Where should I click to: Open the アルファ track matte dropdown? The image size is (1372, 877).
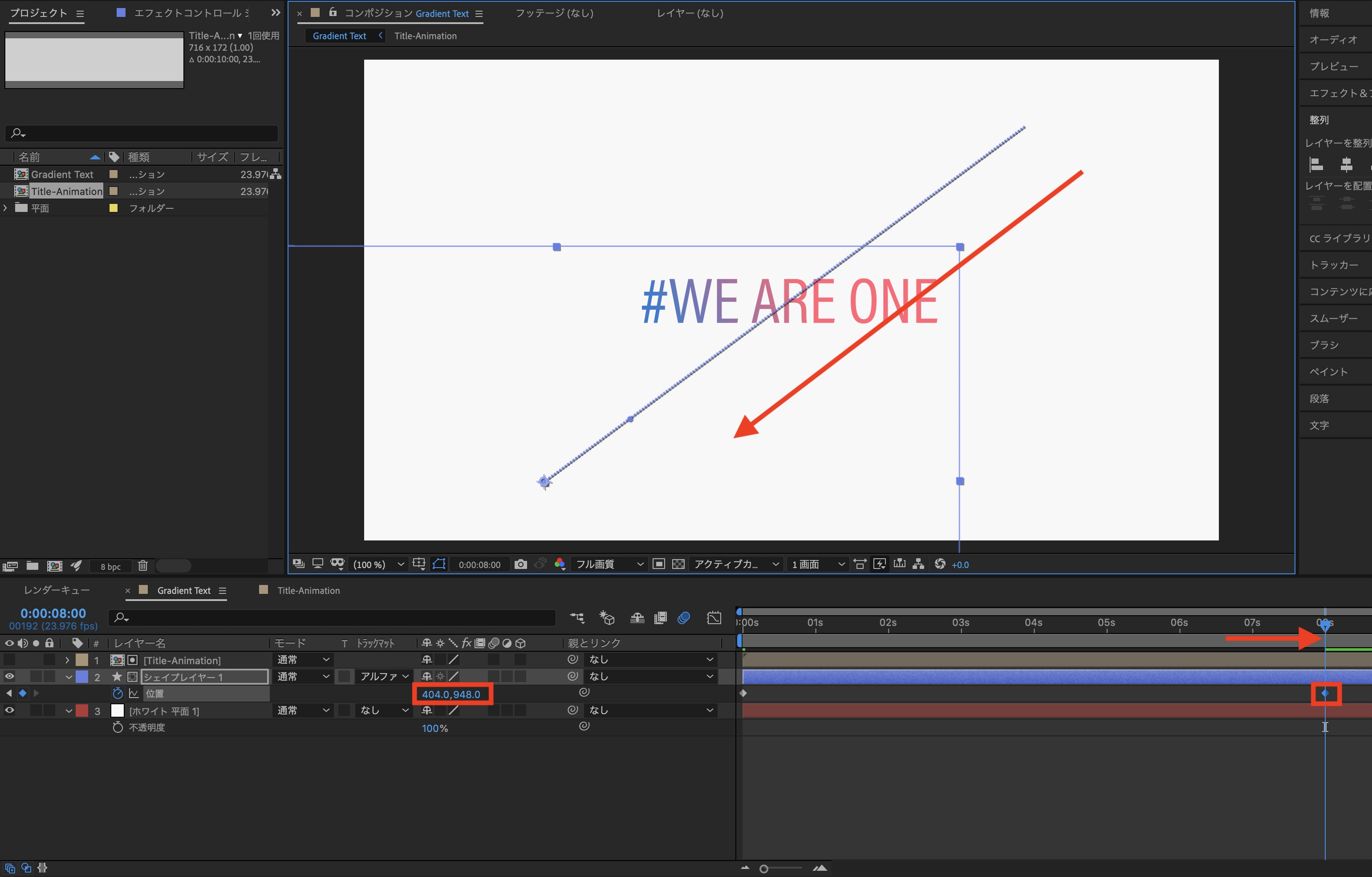coord(385,676)
